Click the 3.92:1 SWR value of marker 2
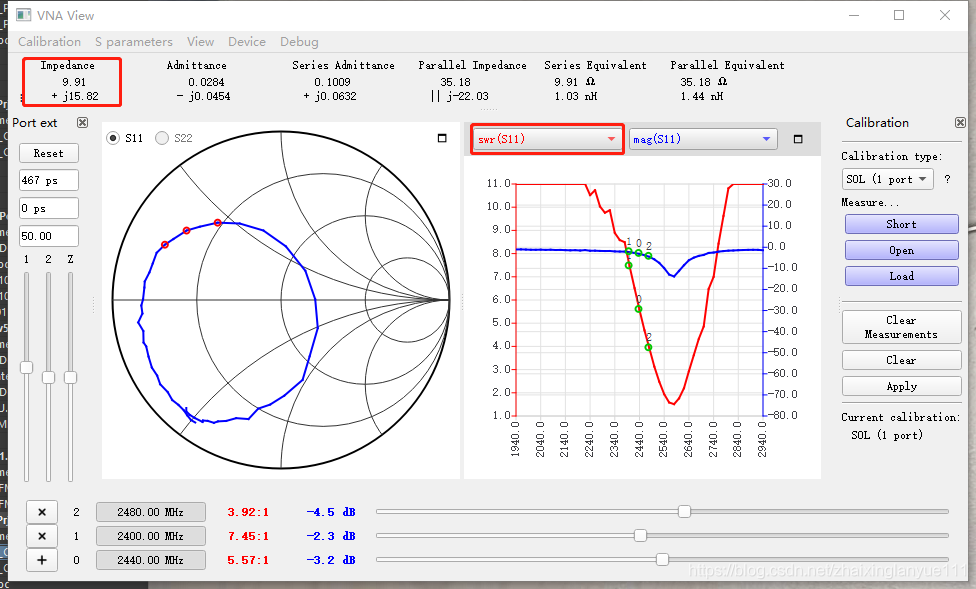Viewport: 976px width, 589px height. pos(248,512)
